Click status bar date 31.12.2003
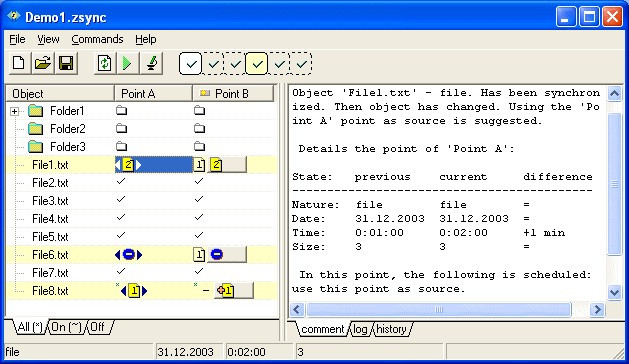629x364 pixels. [x=185, y=352]
